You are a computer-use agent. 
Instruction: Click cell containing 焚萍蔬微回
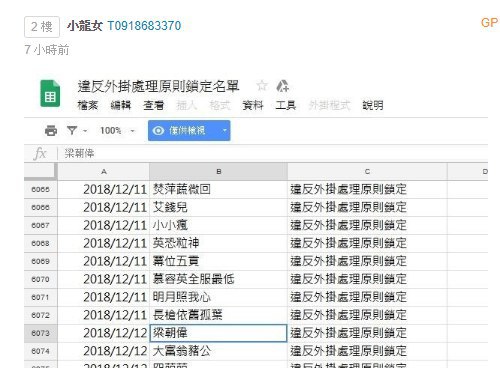tap(219, 189)
